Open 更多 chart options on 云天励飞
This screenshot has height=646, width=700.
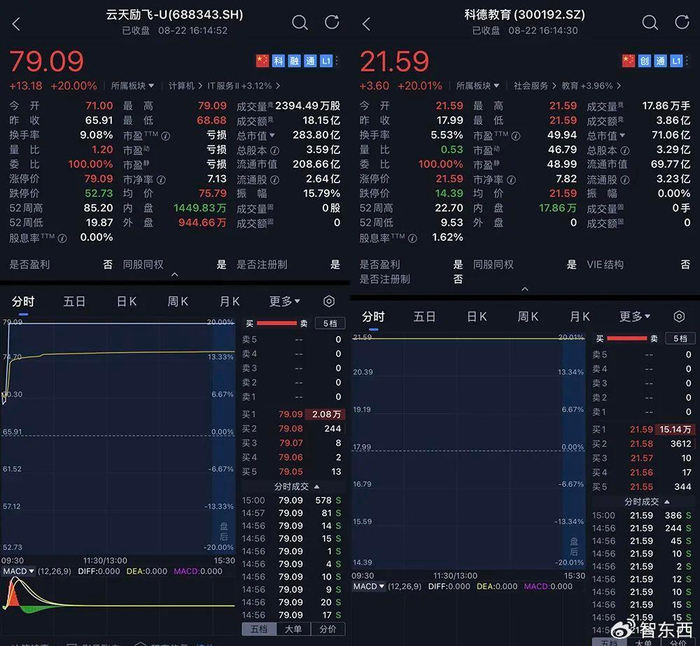point(285,301)
